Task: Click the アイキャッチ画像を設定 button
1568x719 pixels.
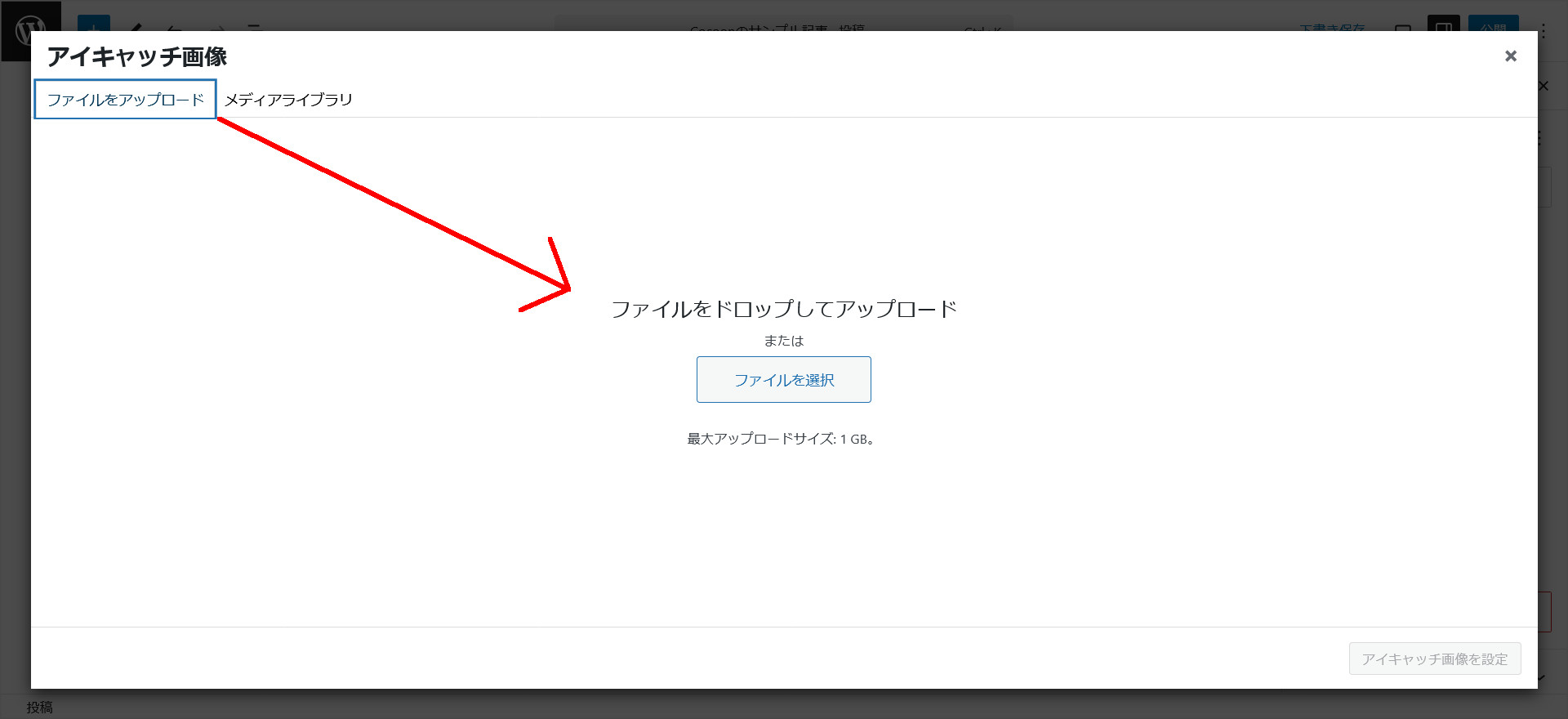Action: tap(1434, 659)
